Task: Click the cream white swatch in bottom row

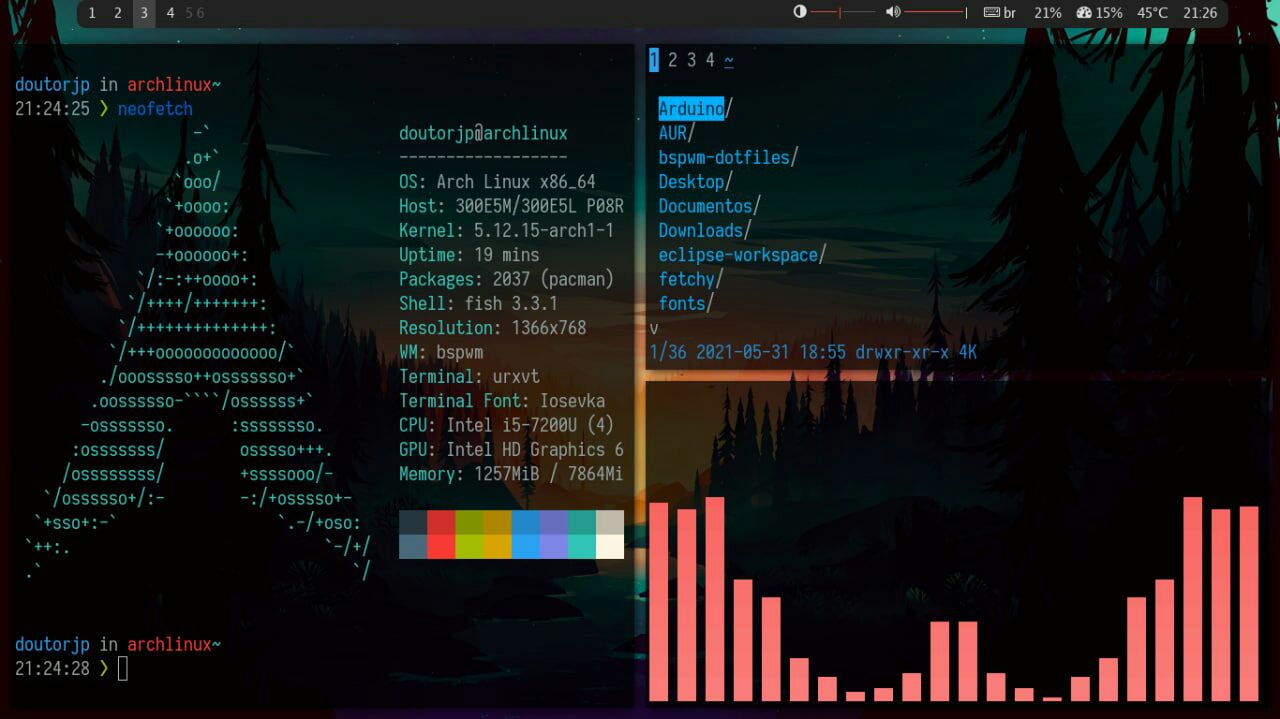Action: [610, 546]
